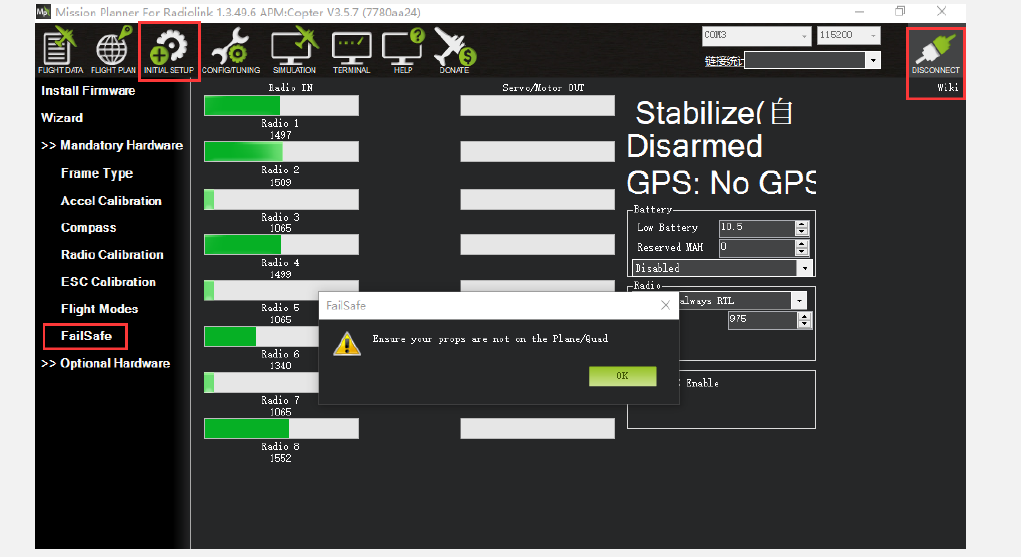Screen dimensions: 1021x557
Task: Open the Config/Tuning section
Action: click(231, 50)
